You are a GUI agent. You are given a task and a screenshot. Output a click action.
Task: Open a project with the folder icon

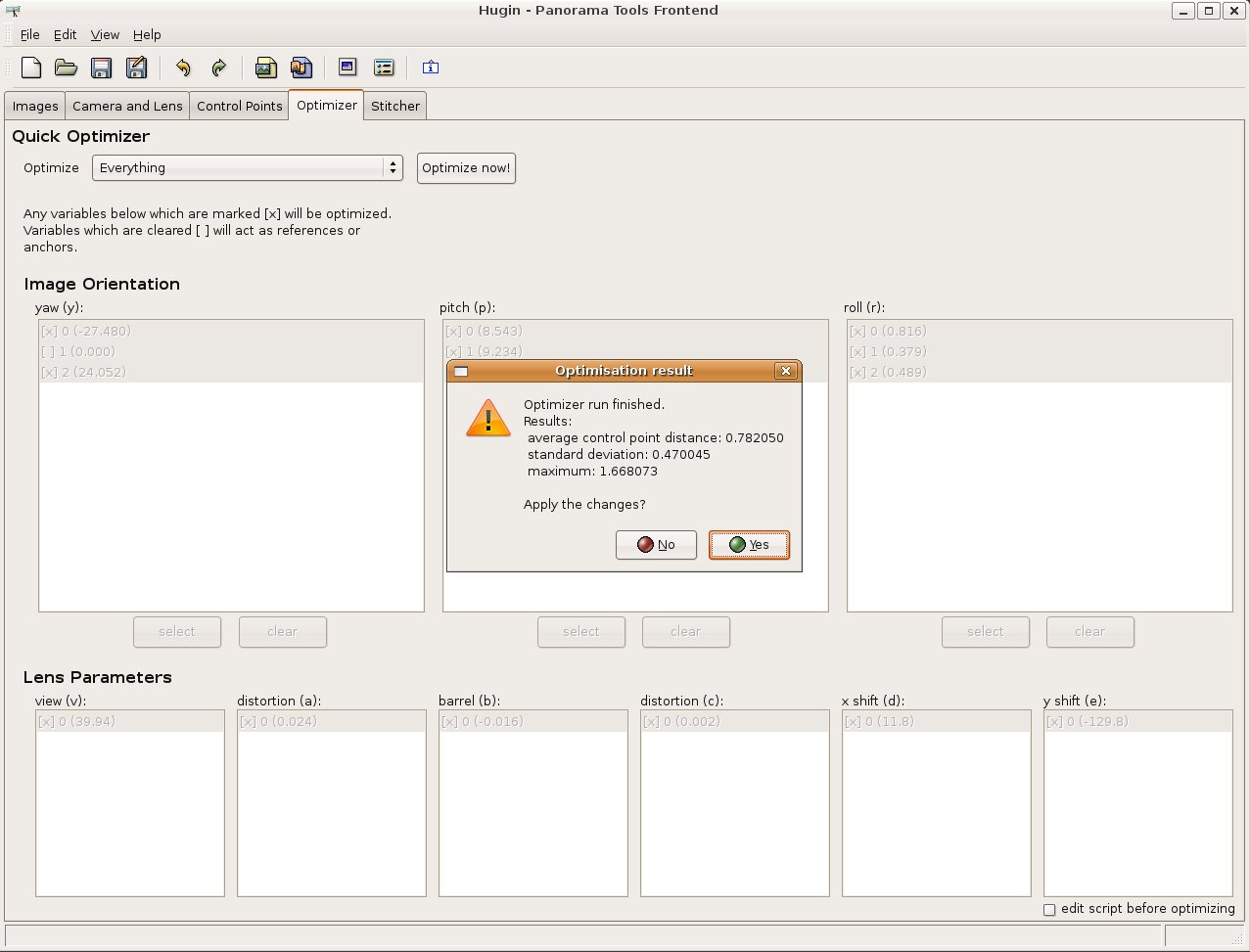coord(66,68)
